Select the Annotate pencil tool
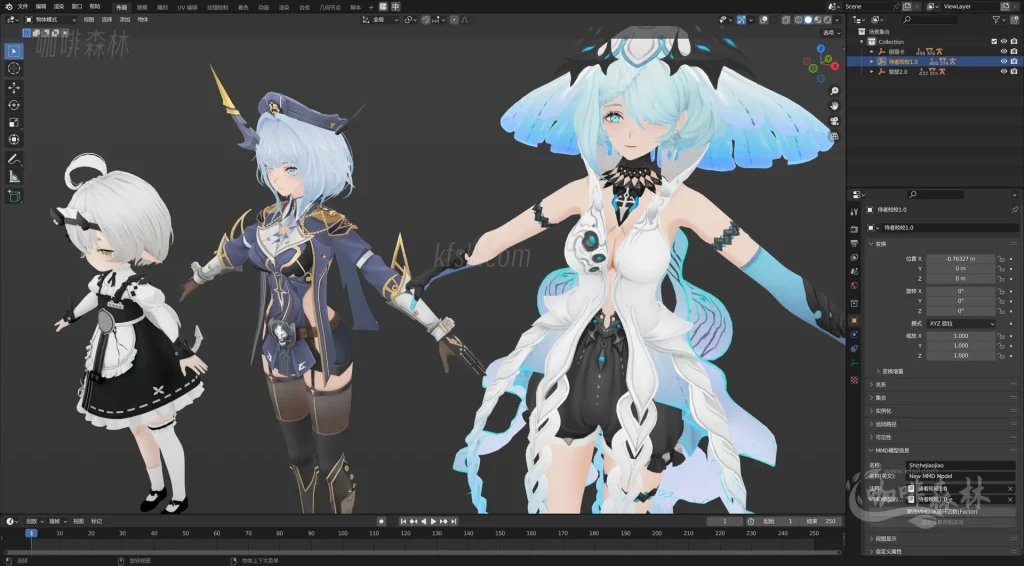1024x566 pixels. tap(14, 159)
